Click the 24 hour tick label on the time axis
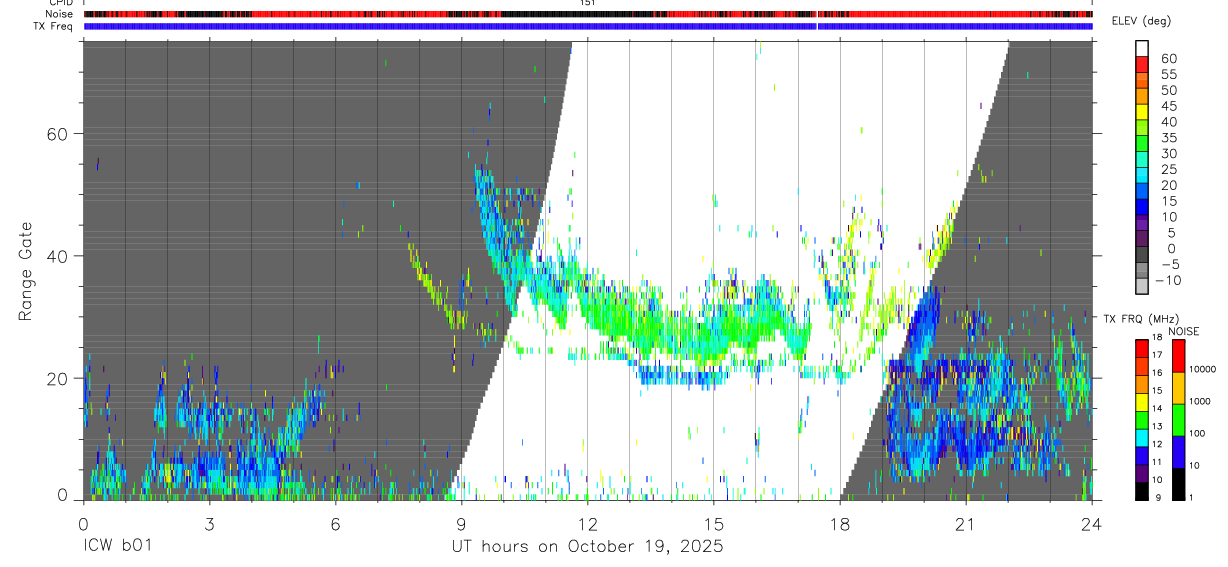This screenshot has width=1228, height=567. 1091,524
